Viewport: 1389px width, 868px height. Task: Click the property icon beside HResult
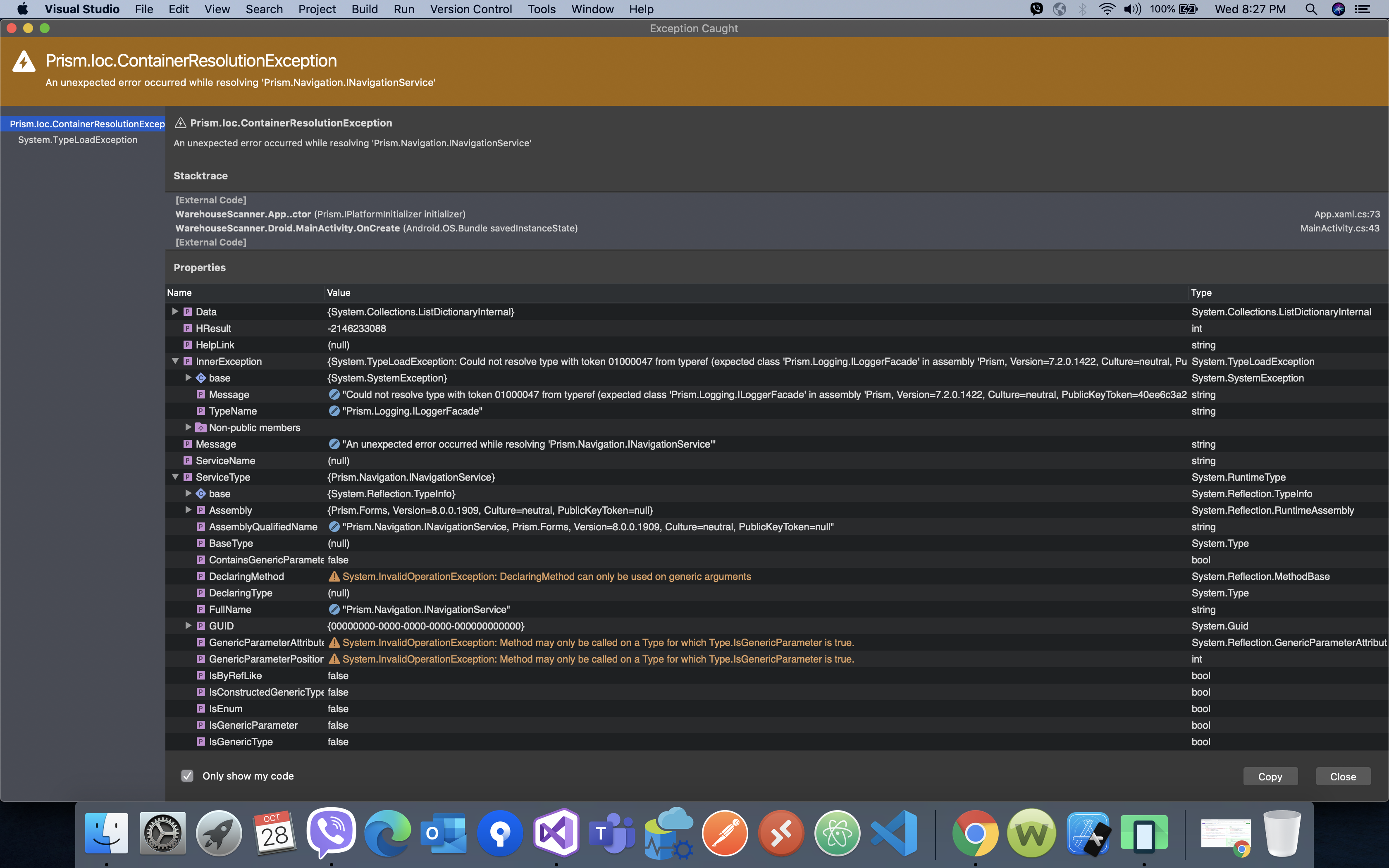coord(188,328)
